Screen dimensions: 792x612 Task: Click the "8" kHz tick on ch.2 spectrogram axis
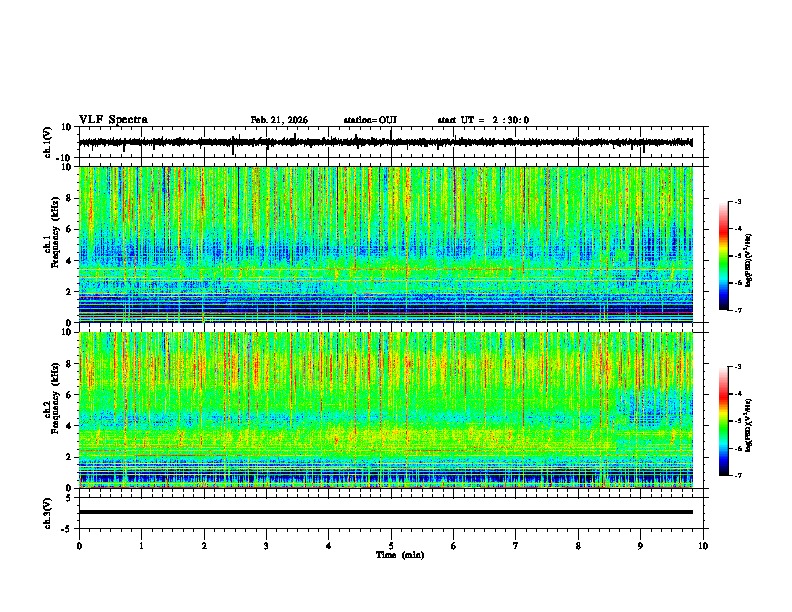click(x=70, y=363)
